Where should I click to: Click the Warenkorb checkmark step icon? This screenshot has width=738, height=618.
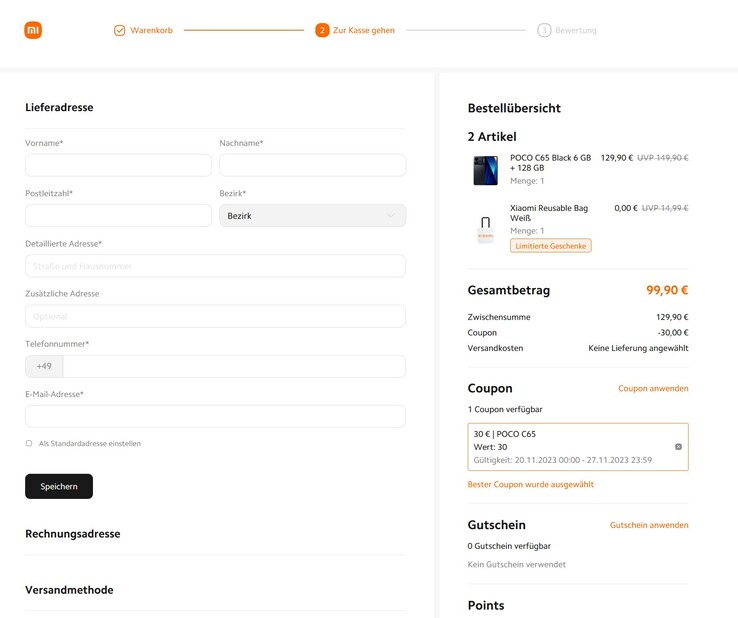click(119, 30)
